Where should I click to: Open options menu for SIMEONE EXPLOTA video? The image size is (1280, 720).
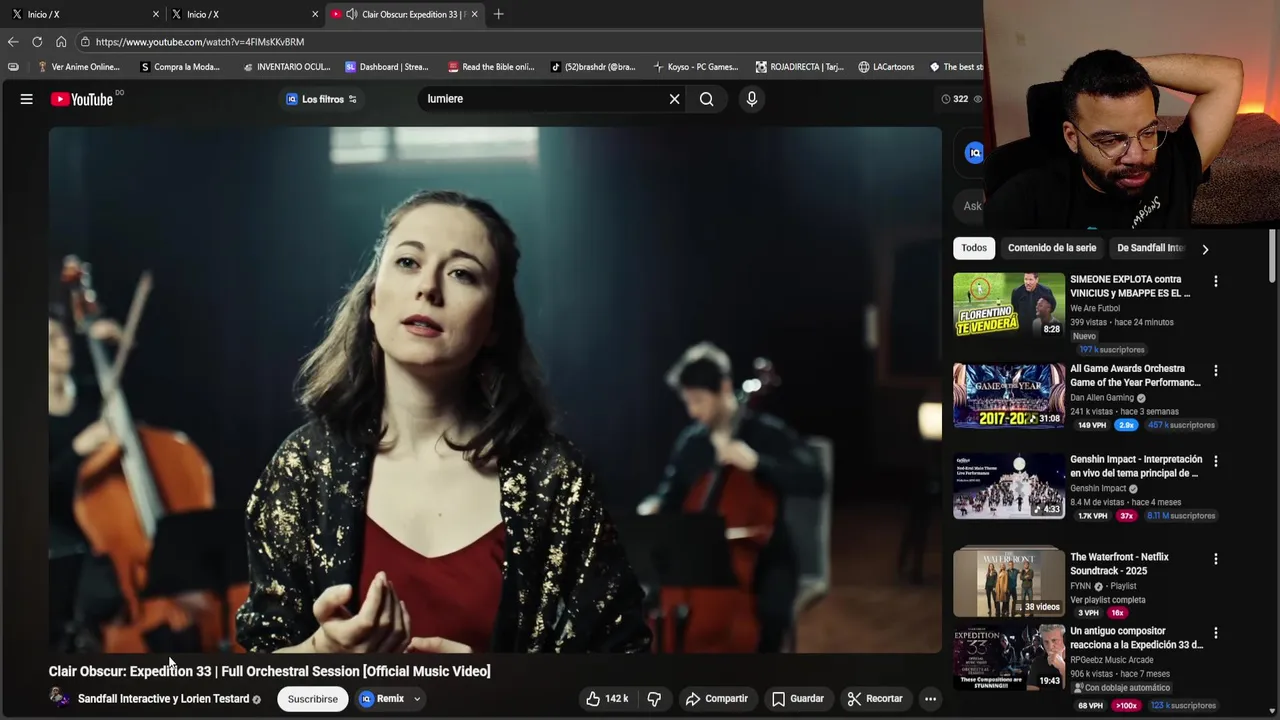click(x=1216, y=282)
